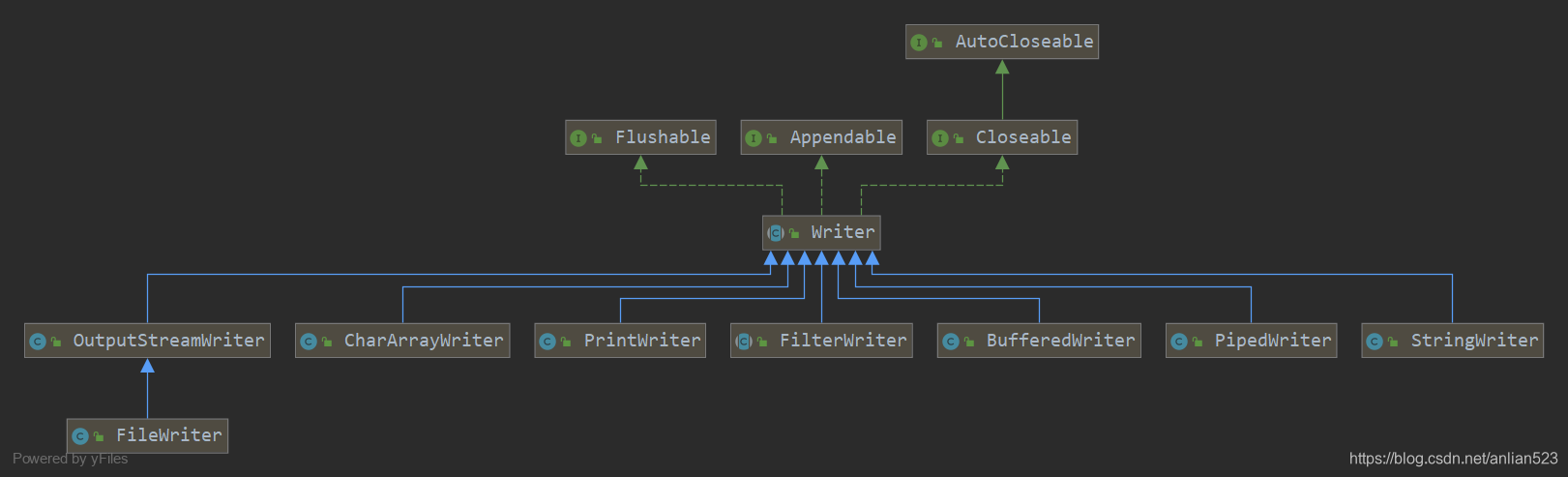Click the class icon on OutputStreamWriter
The height and width of the screenshot is (477, 1568).
(x=38, y=342)
